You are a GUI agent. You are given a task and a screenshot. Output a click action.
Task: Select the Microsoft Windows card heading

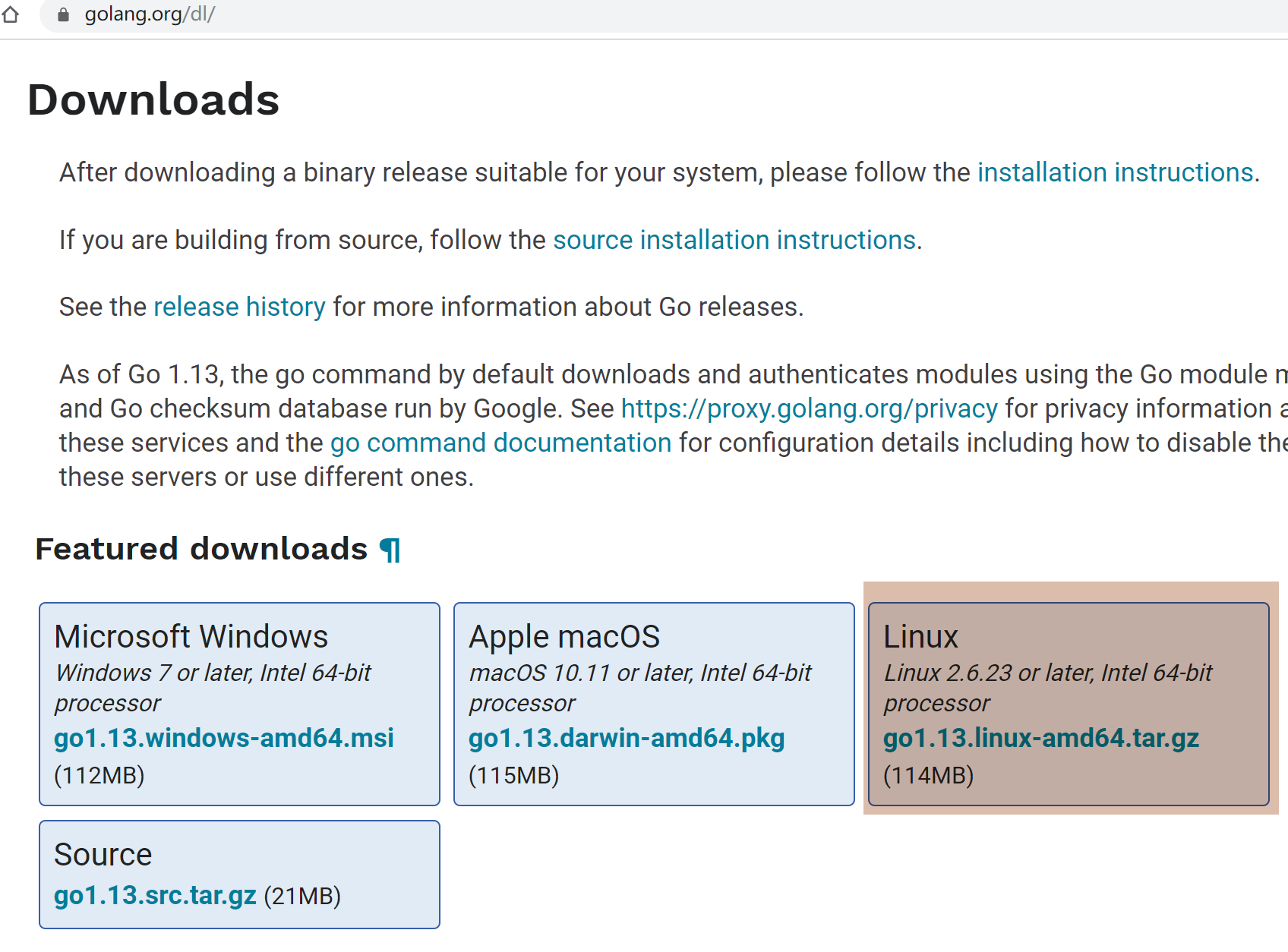click(x=191, y=636)
